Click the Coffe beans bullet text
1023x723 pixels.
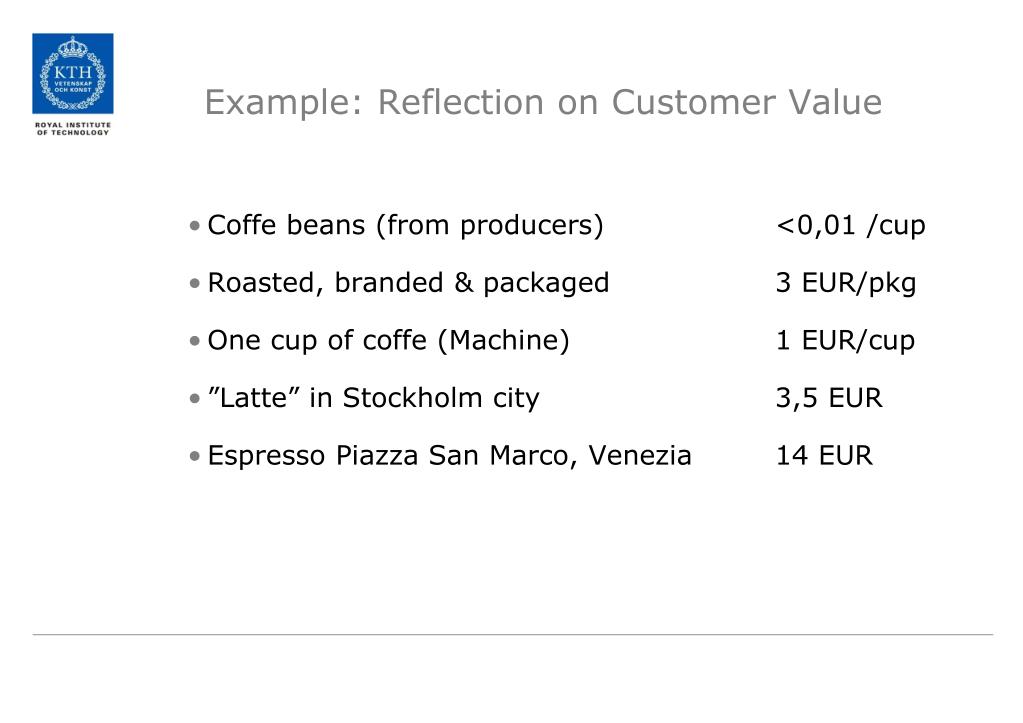pos(405,226)
